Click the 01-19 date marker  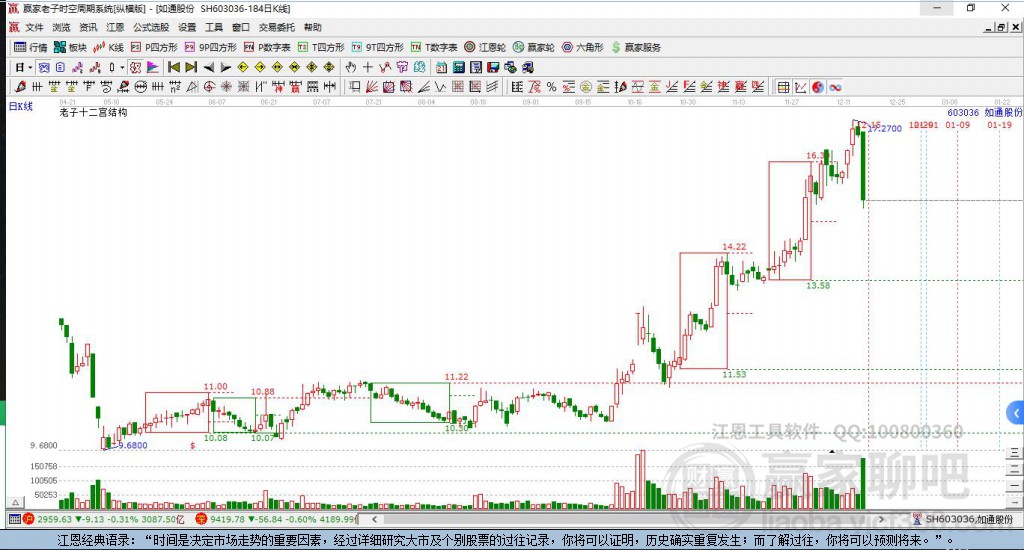(999, 125)
